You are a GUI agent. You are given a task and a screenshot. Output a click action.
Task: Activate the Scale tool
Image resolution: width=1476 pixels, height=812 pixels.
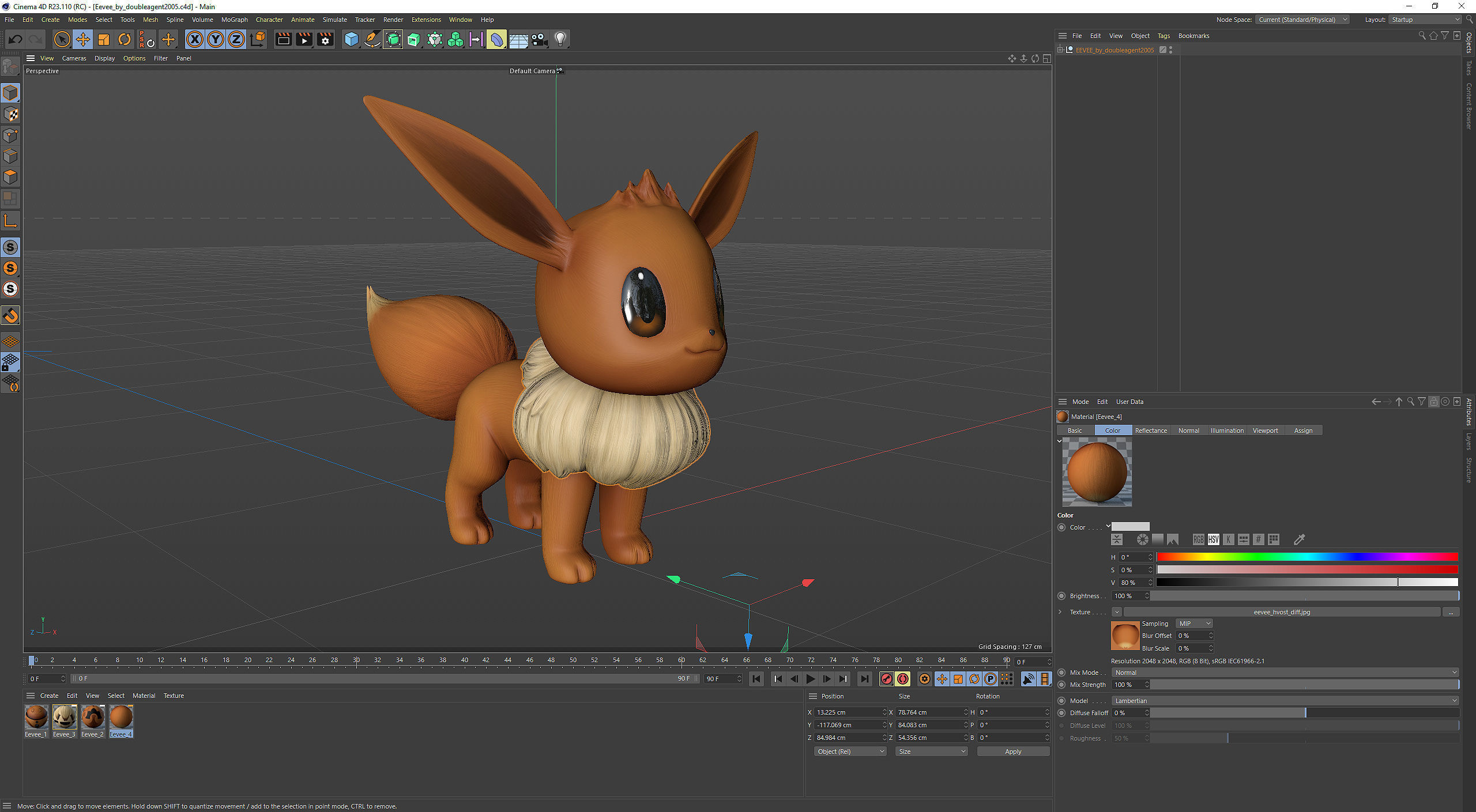coord(104,39)
